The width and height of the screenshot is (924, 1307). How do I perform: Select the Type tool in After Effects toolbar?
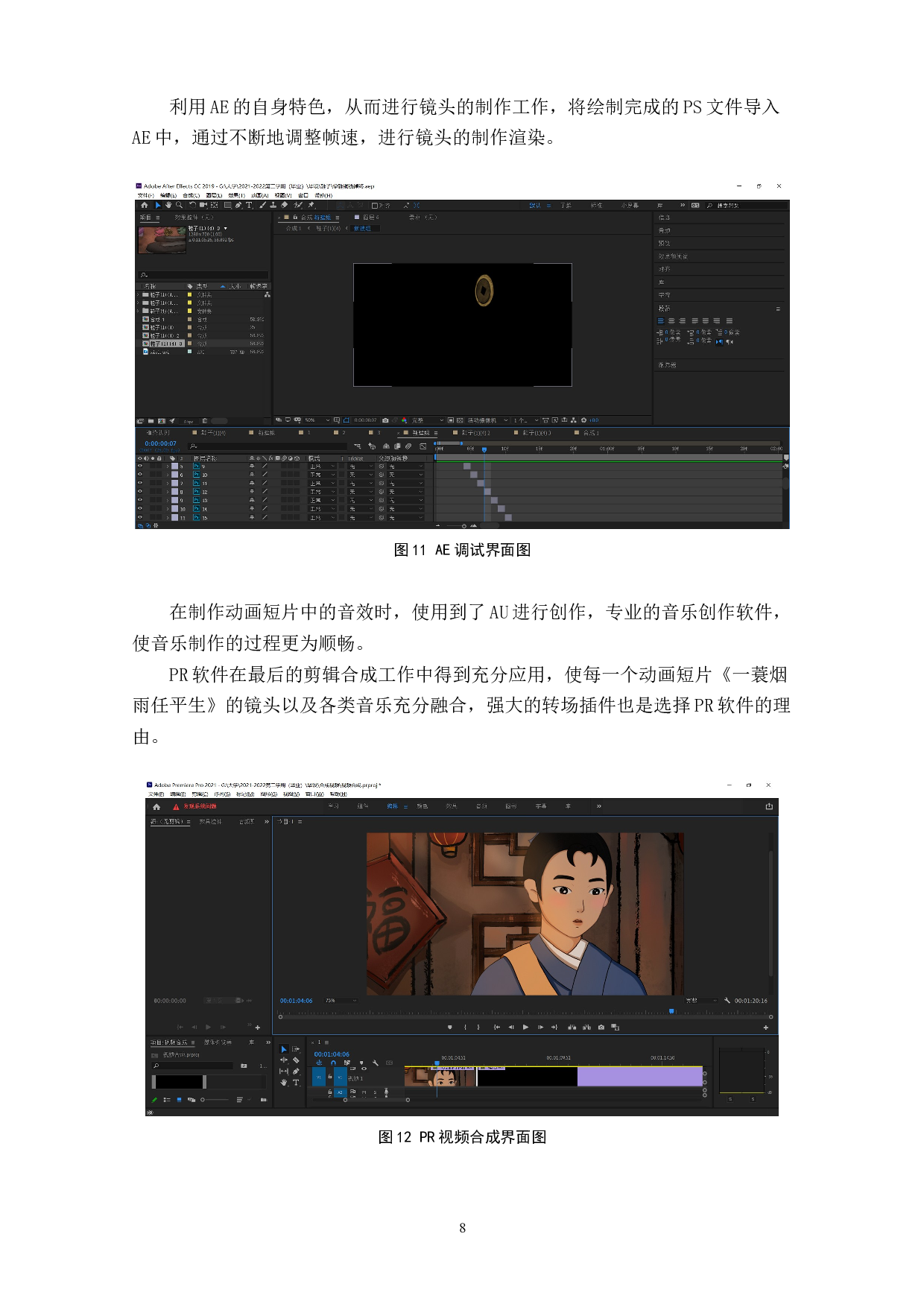pyautogui.click(x=249, y=205)
